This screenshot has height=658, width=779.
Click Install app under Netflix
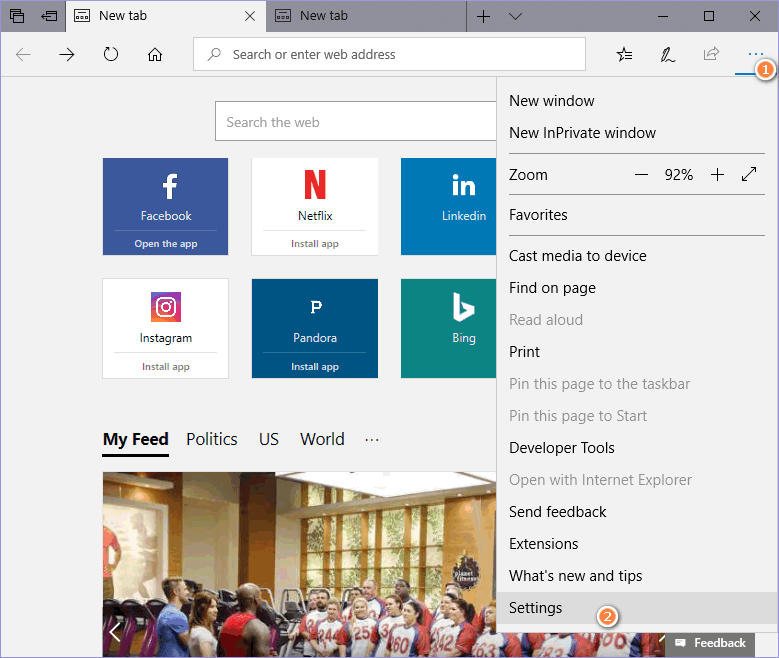coord(314,244)
